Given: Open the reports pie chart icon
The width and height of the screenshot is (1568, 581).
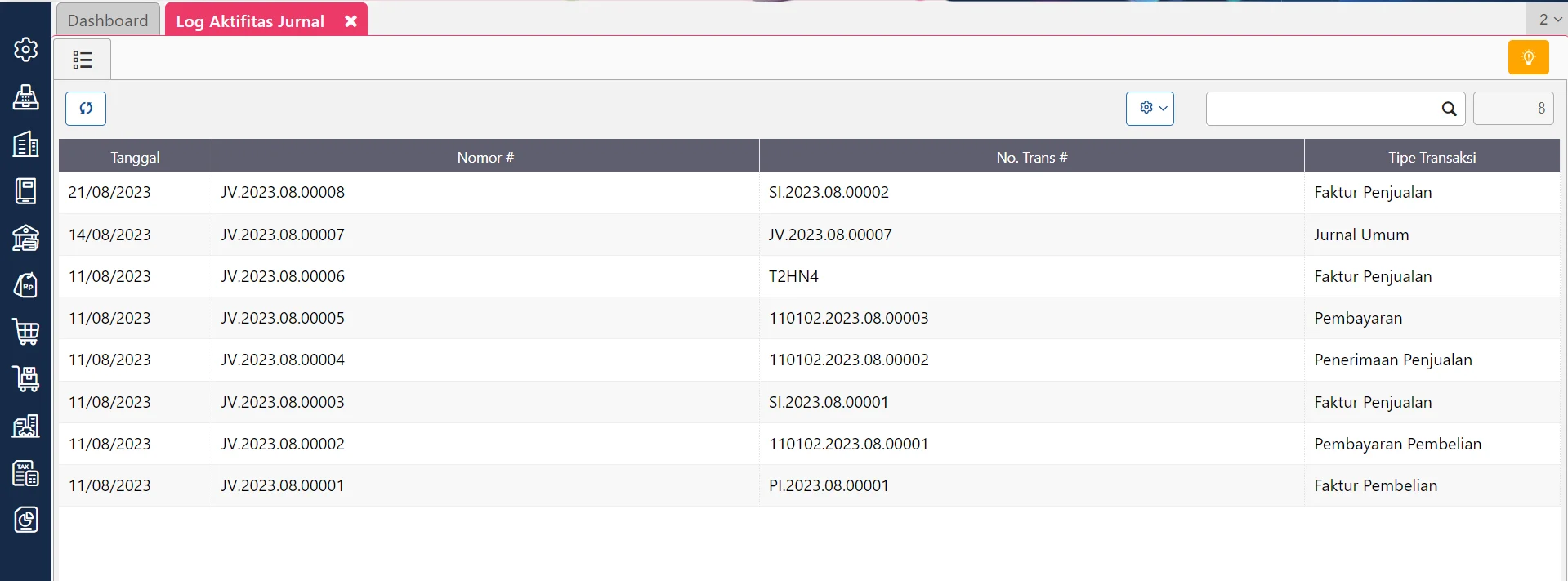Looking at the screenshot, I should click(25, 520).
